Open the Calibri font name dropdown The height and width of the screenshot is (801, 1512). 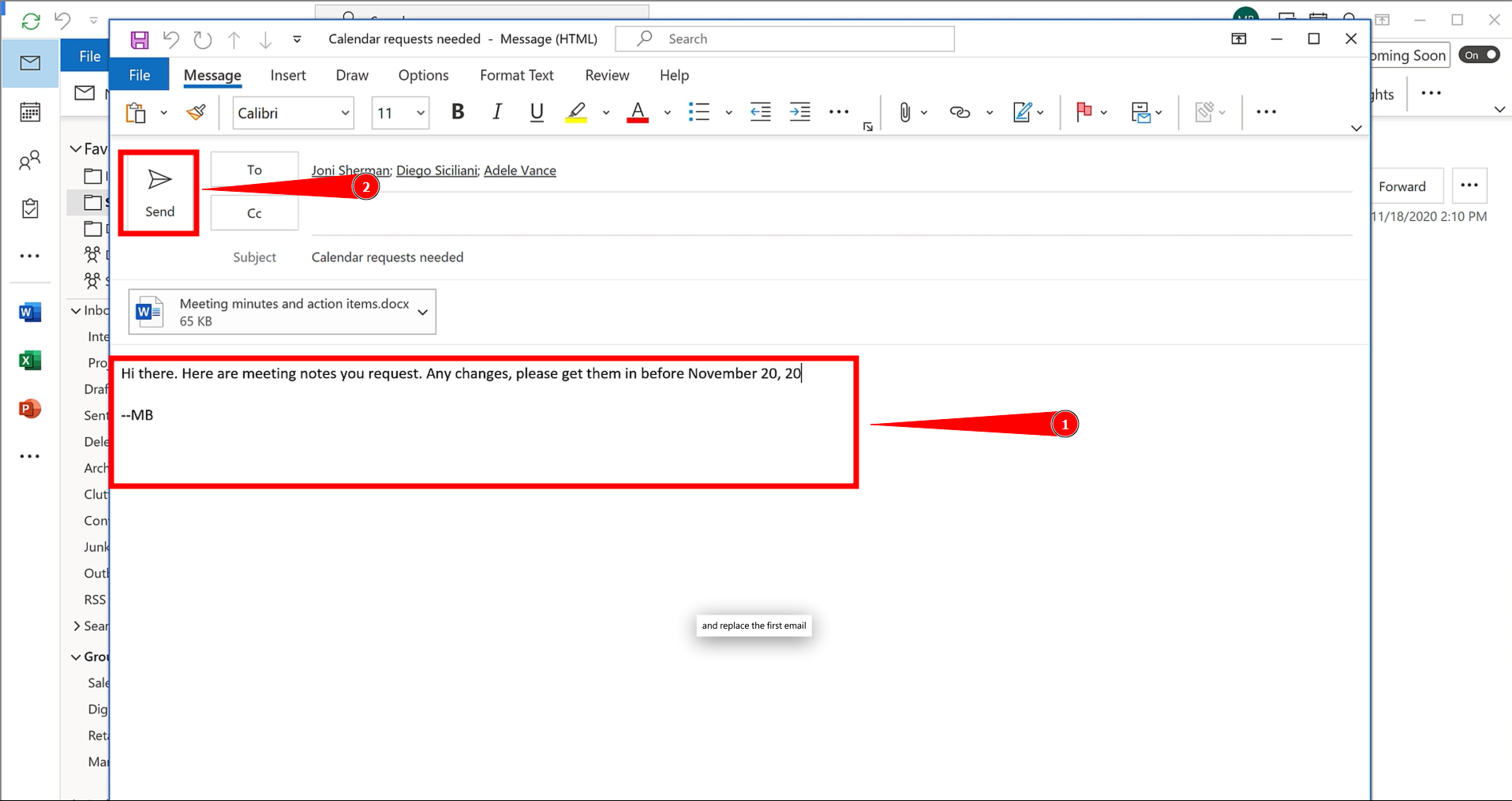(x=345, y=113)
